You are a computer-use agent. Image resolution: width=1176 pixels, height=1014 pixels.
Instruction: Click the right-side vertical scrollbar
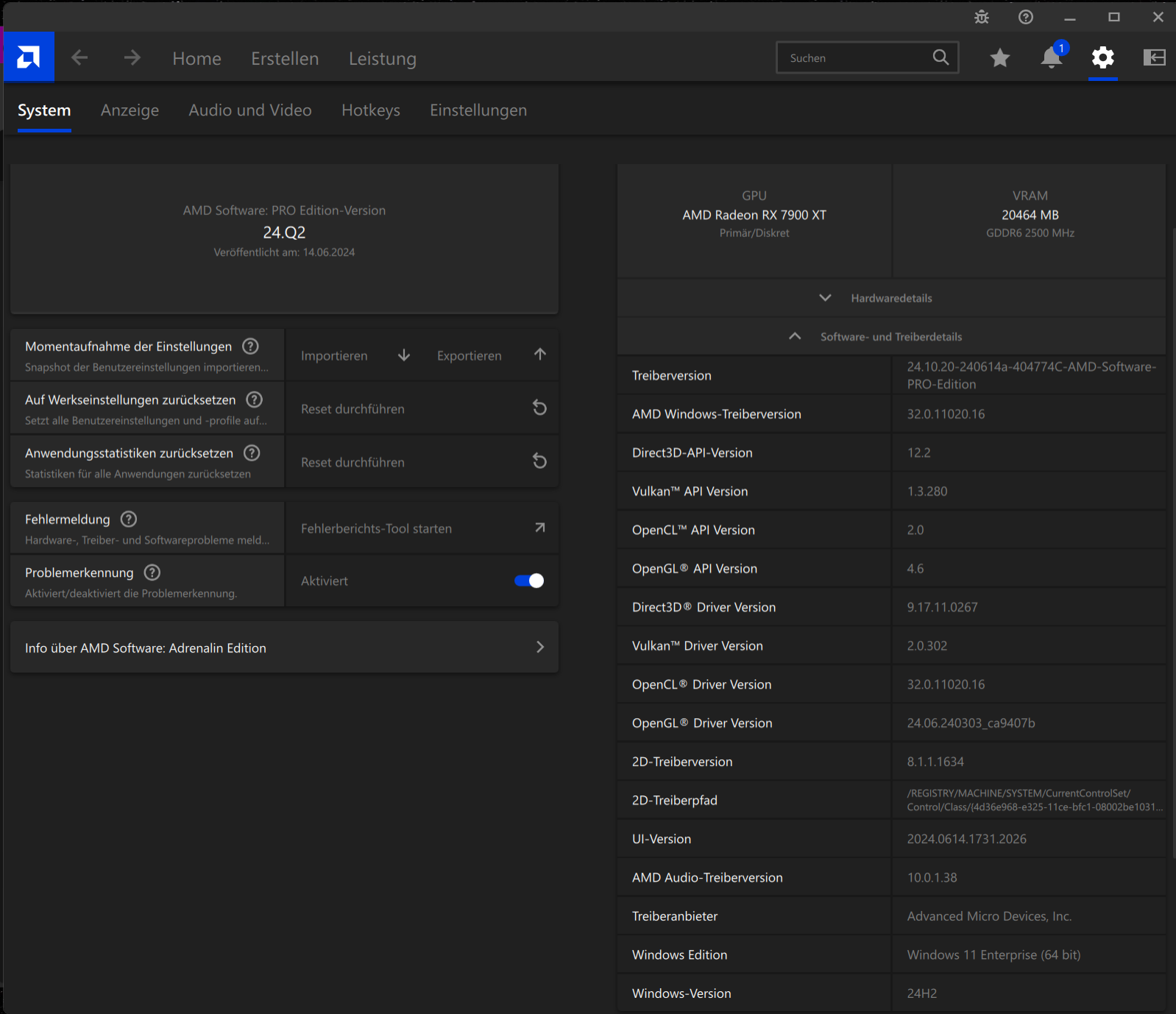tap(1172, 543)
